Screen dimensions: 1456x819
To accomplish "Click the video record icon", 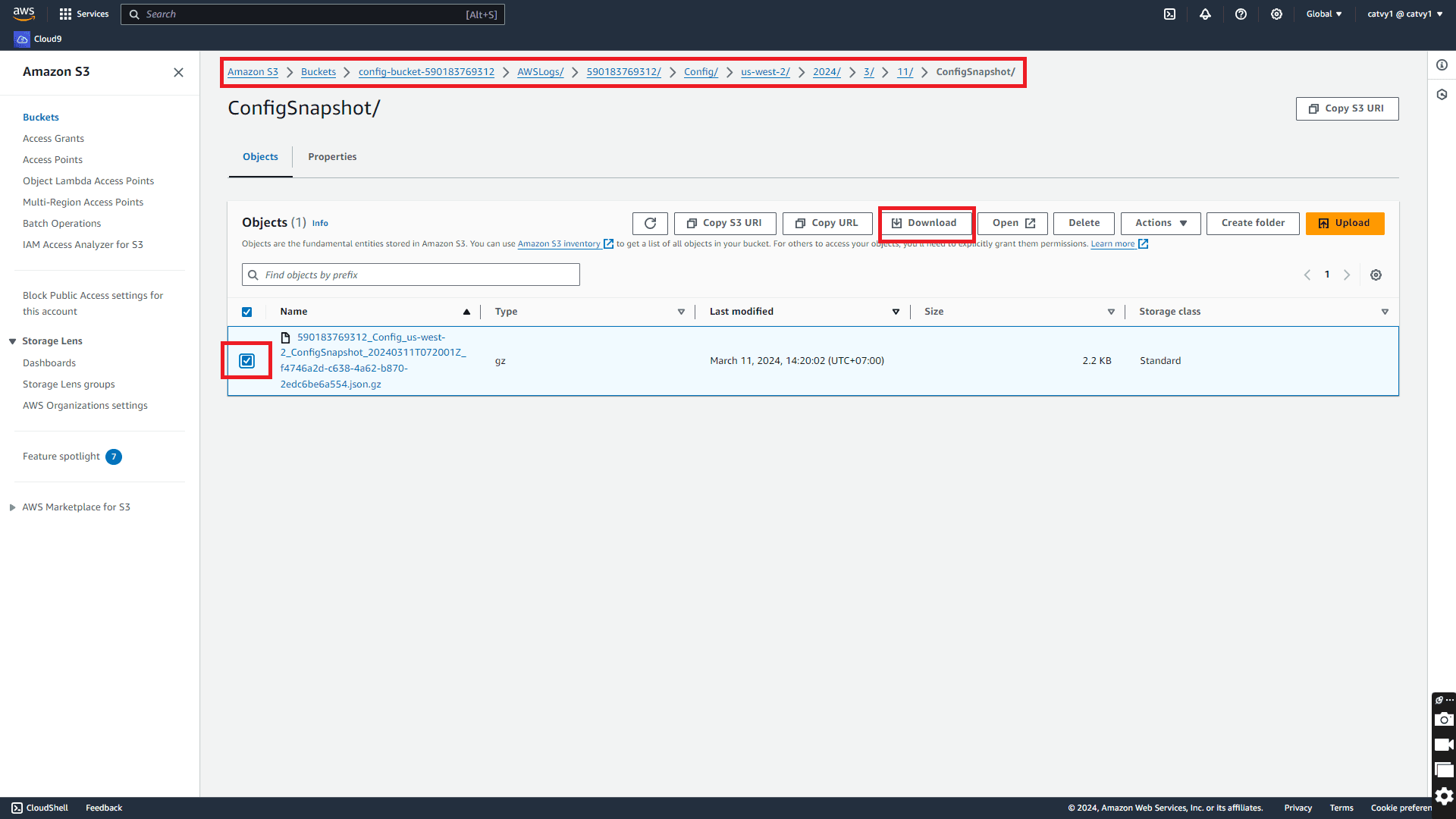I will click(x=1444, y=745).
